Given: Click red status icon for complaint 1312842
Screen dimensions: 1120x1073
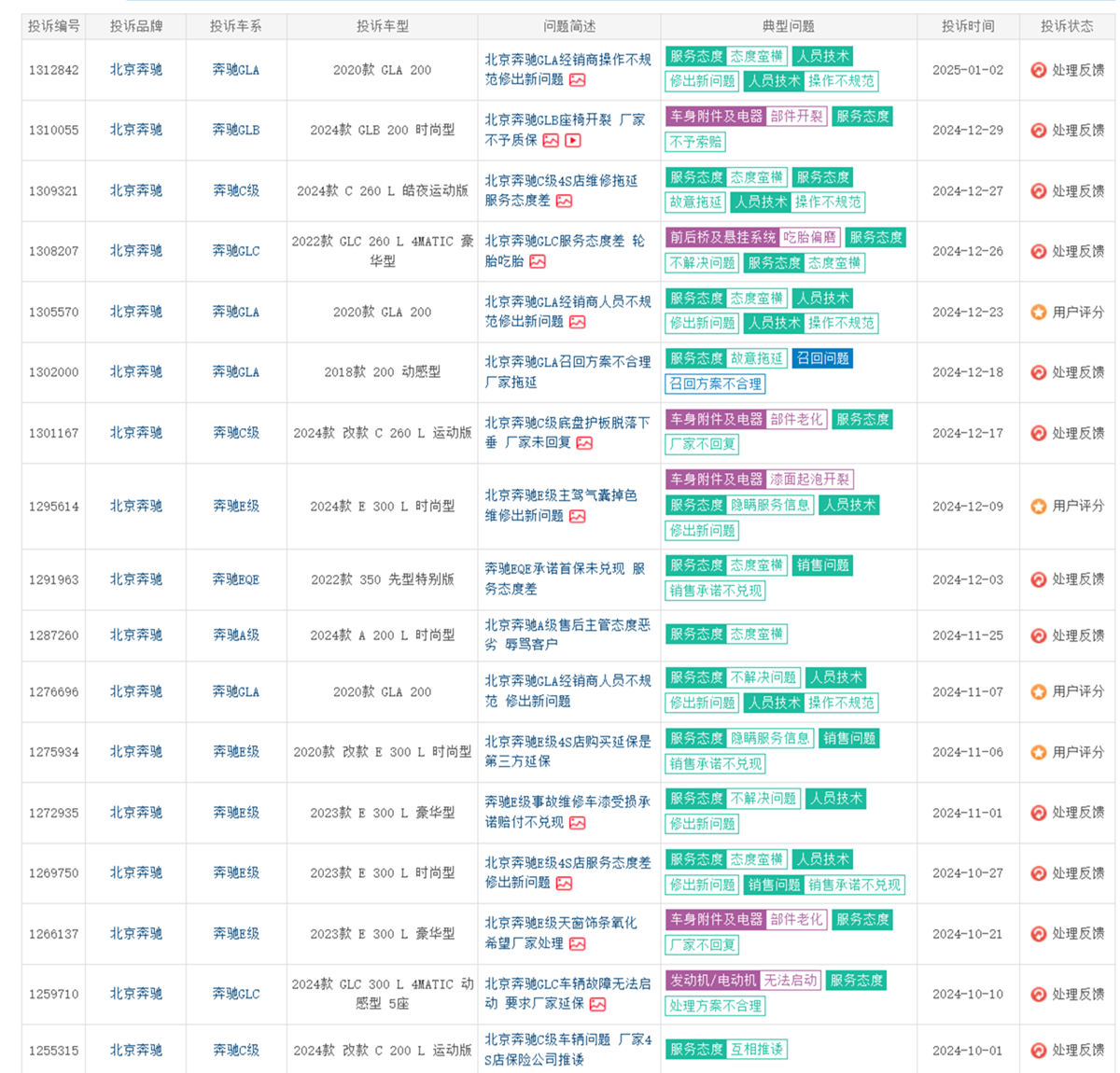Looking at the screenshot, I should (1038, 70).
